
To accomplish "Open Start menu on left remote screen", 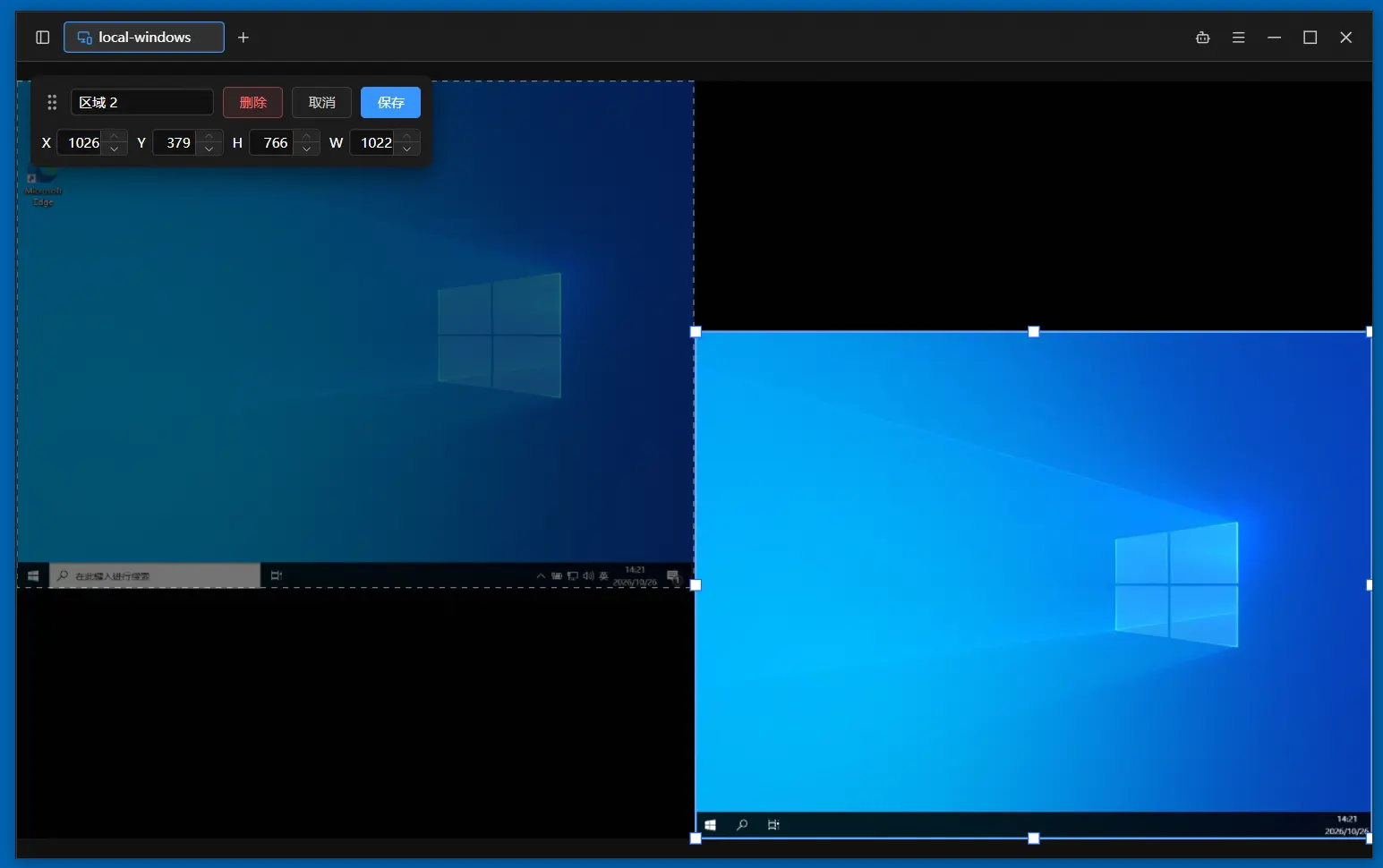I will (33, 576).
